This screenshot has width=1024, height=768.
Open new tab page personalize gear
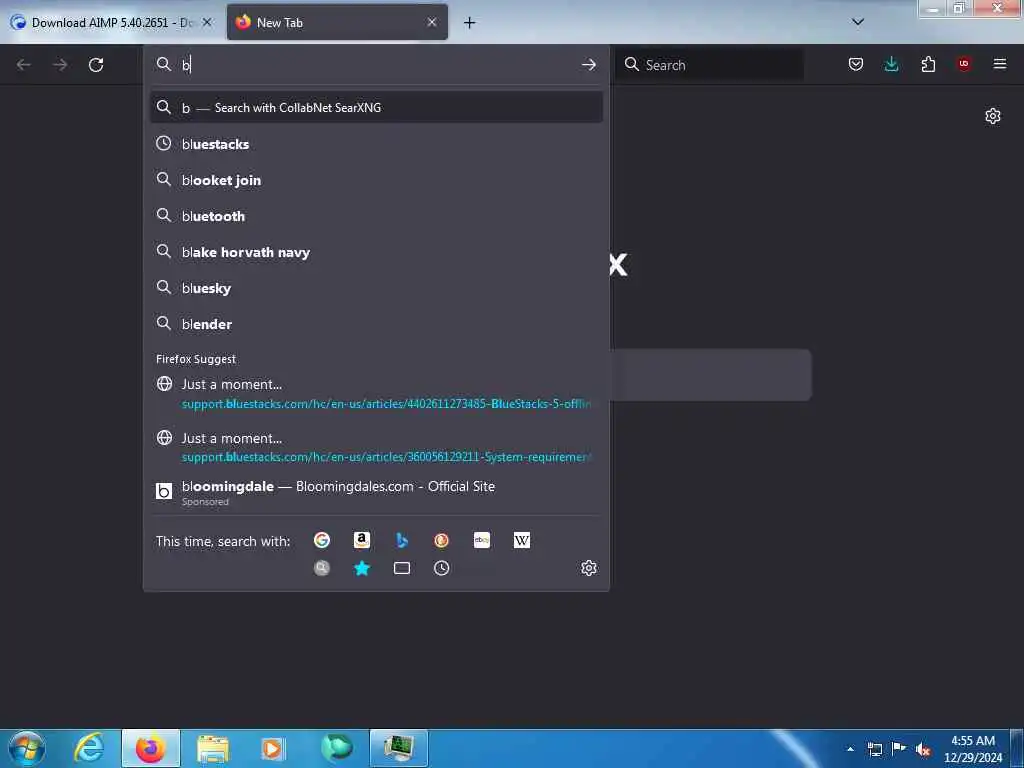pyautogui.click(x=993, y=116)
